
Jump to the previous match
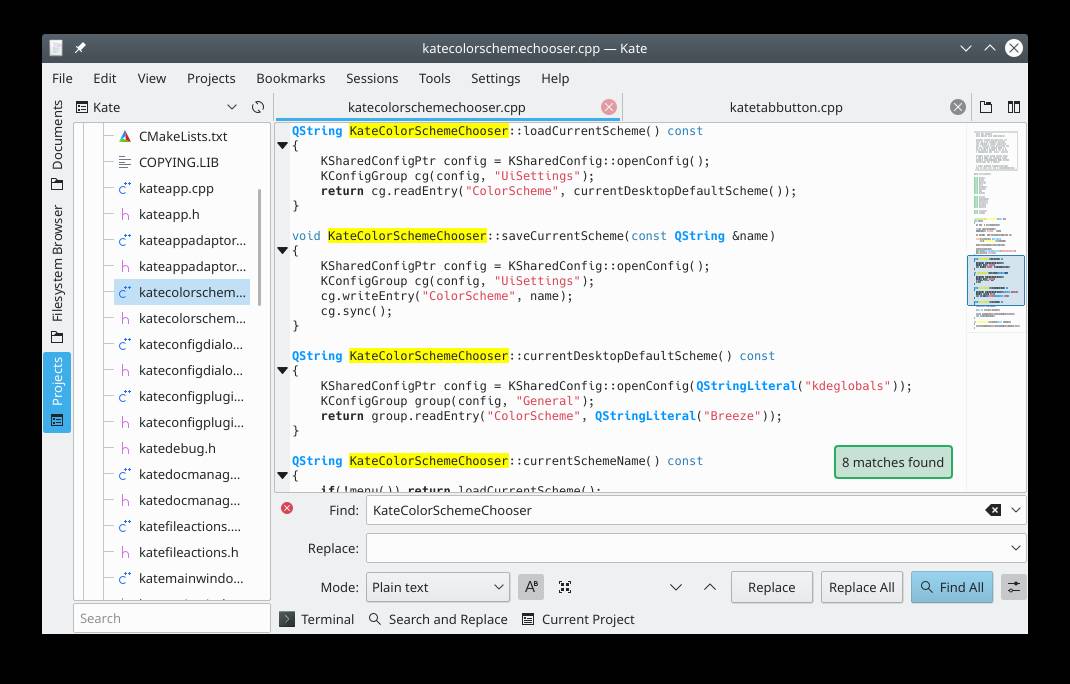[710, 588]
